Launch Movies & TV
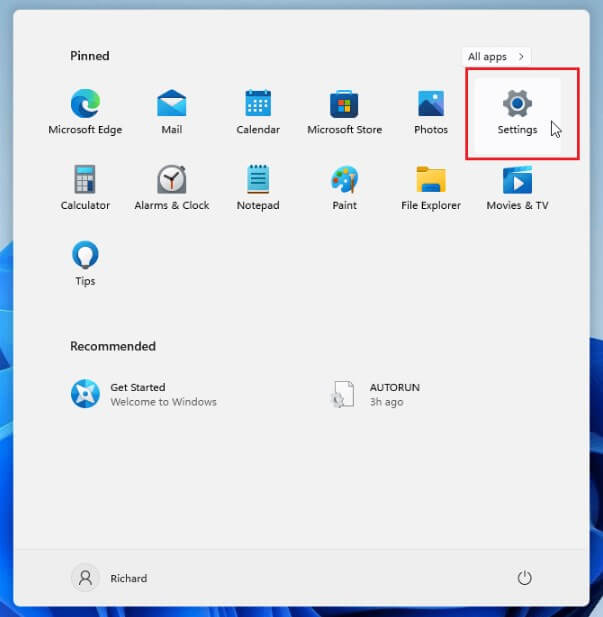This screenshot has height=617, width=603. [517, 188]
